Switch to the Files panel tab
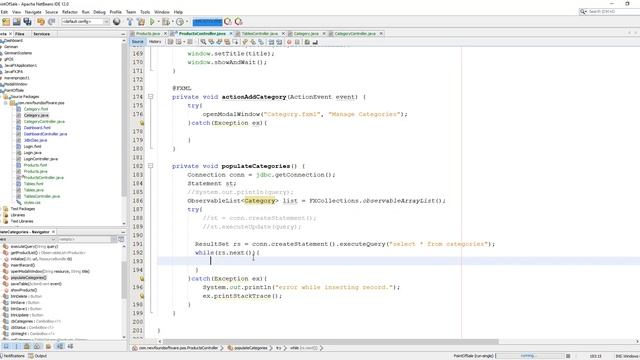Screen dimensions: 640x360 (x=20, y=34)
